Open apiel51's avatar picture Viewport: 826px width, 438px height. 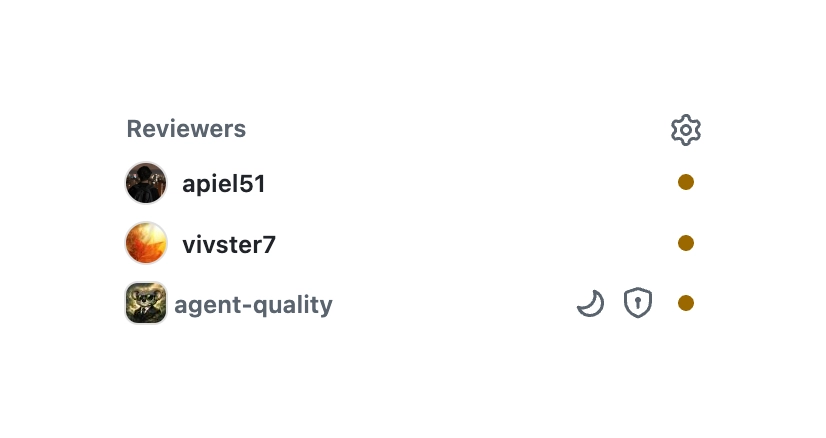pos(146,183)
